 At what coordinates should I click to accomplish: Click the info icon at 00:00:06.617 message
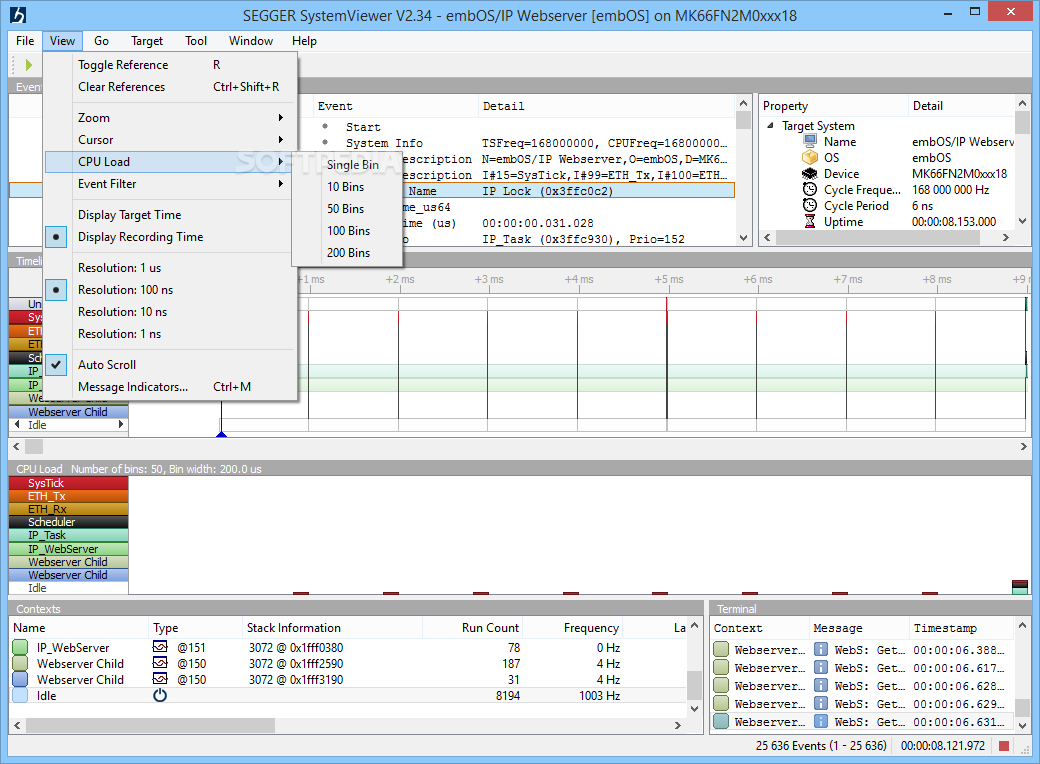click(x=821, y=668)
